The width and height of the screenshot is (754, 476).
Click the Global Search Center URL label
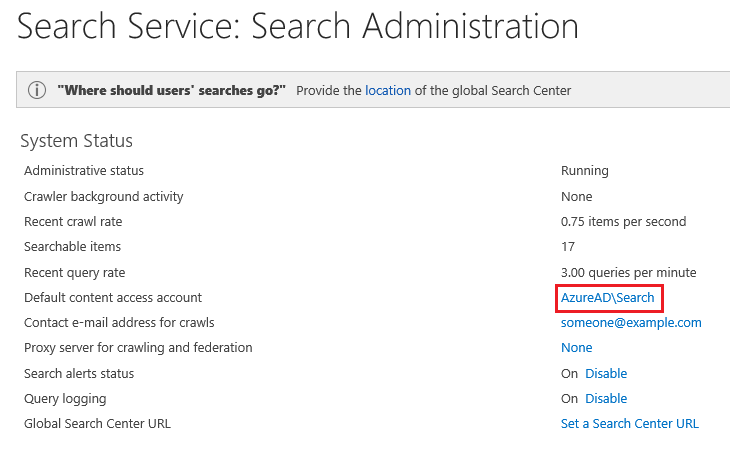click(97, 424)
